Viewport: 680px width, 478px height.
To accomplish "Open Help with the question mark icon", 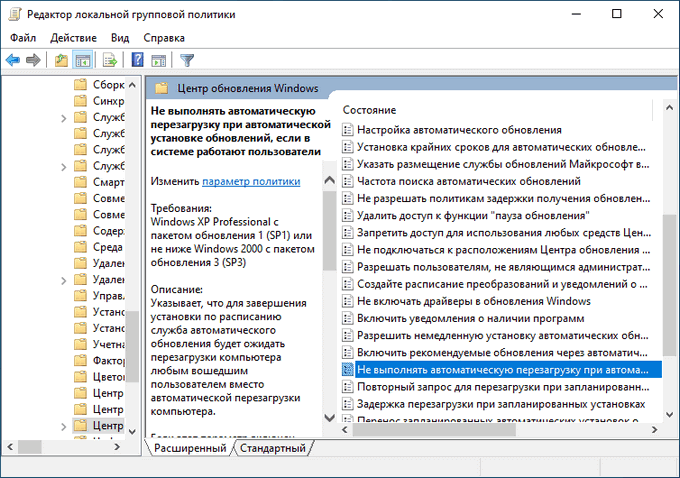I will pos(137,59).
